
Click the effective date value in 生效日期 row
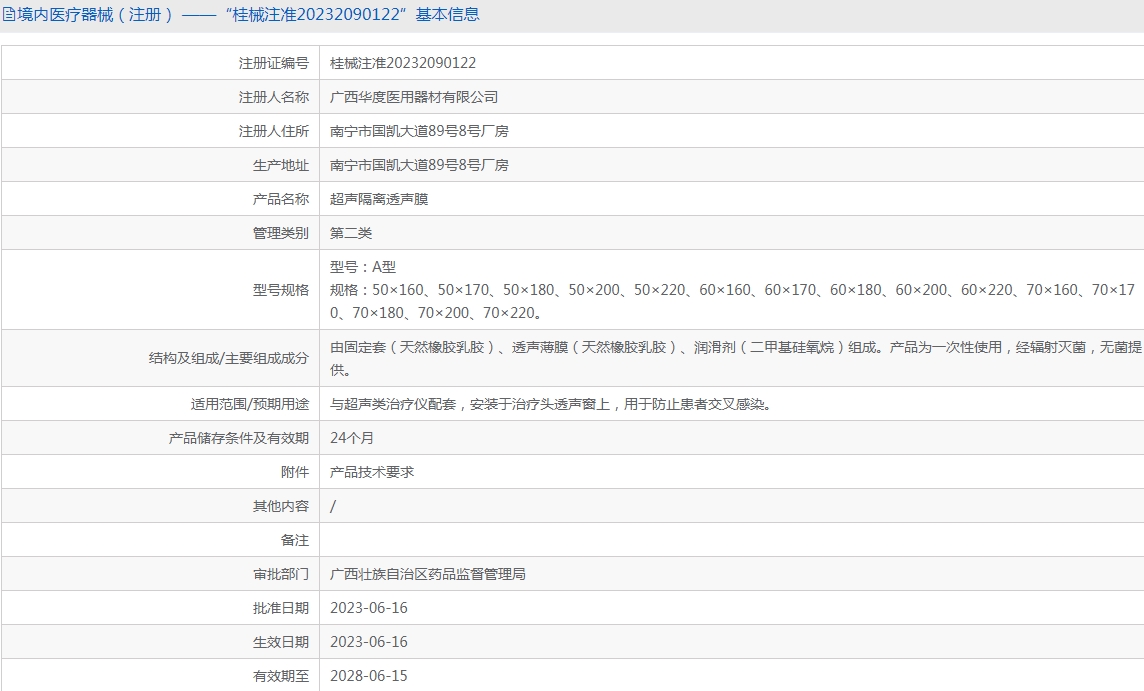[369, 642]
